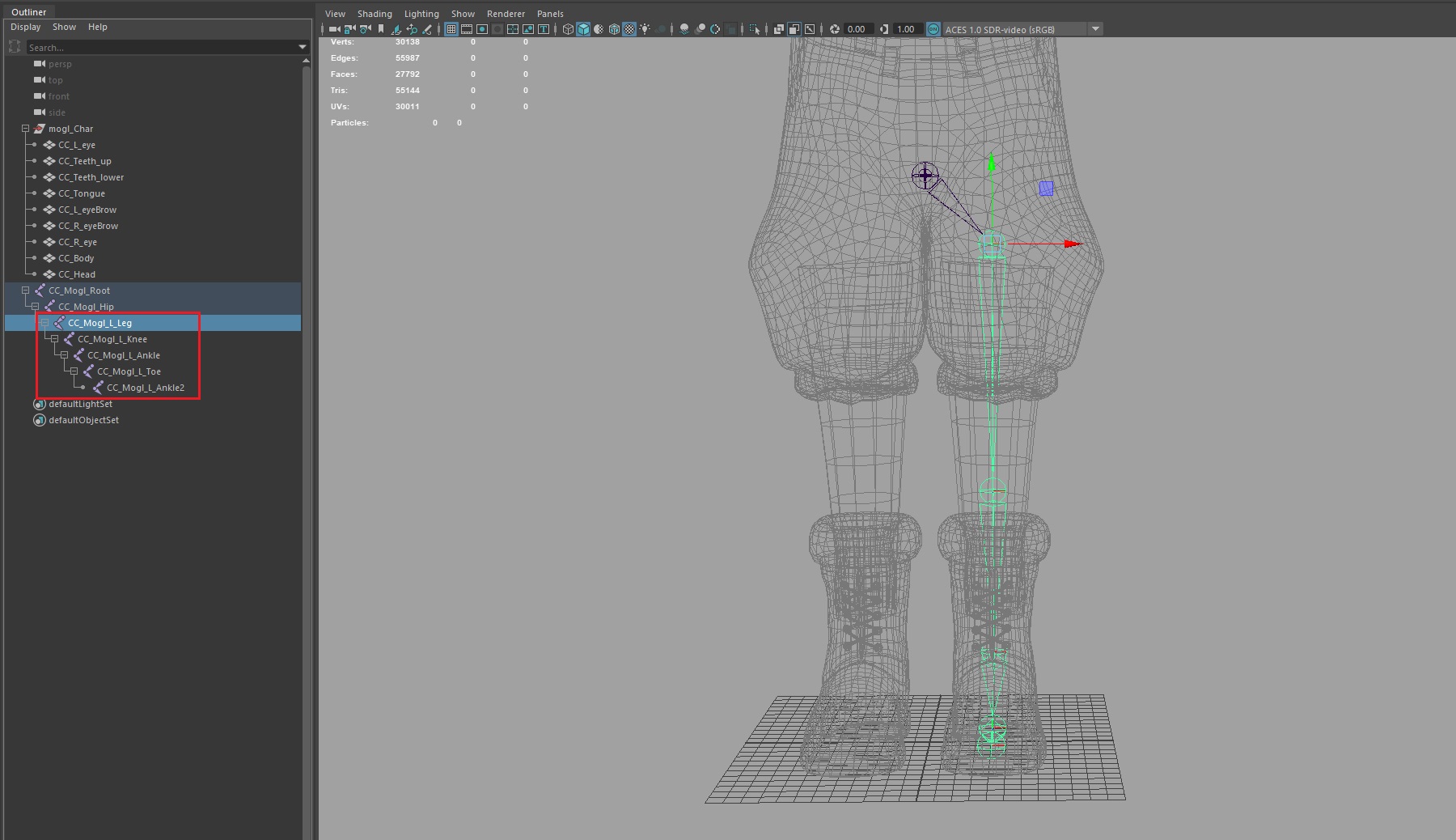Click the 2D Pan/Zoom icon
The height and width of the screenshot is (840, 1456).
tap(412, 29)
